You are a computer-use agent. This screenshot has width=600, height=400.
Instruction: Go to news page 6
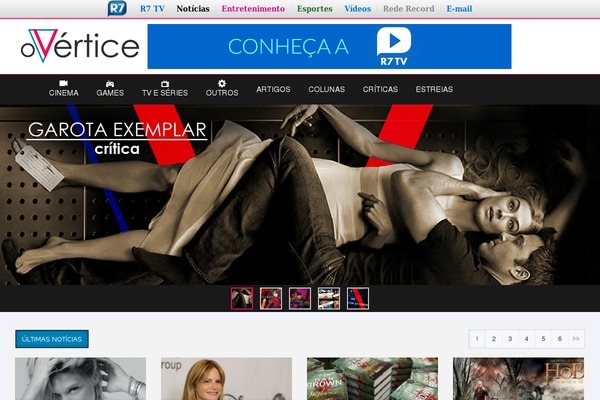[x=560, y=339]
